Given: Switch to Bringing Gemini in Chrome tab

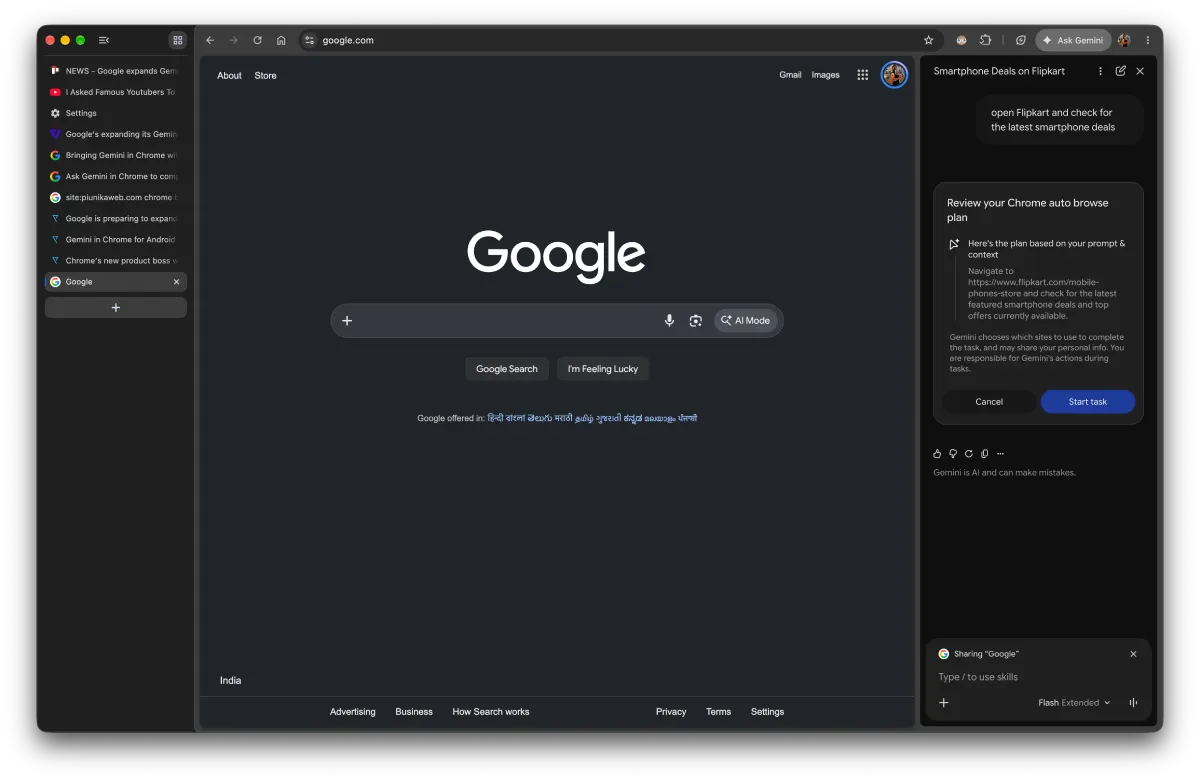Looking at the screenshot, I should (116, 155).
